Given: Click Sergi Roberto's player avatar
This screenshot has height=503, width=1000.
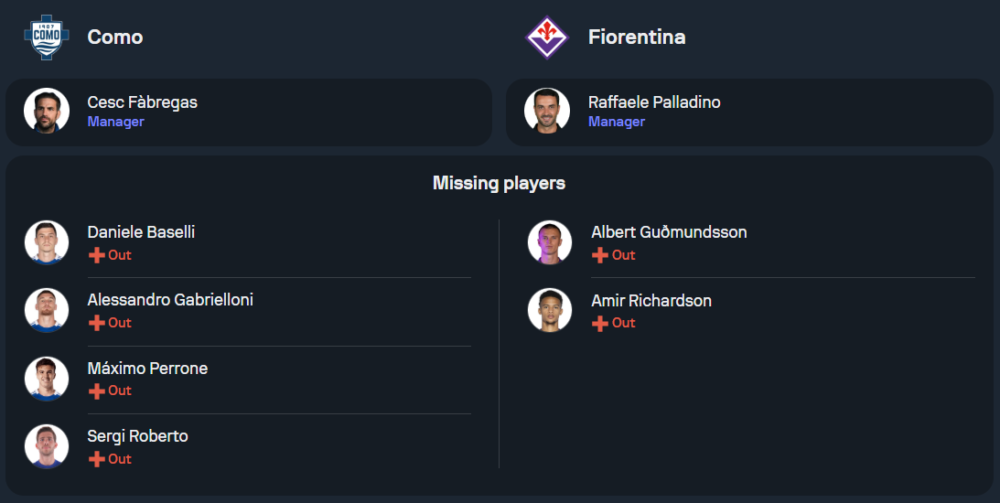Looking at the screenshot, I should click(47, 446).
